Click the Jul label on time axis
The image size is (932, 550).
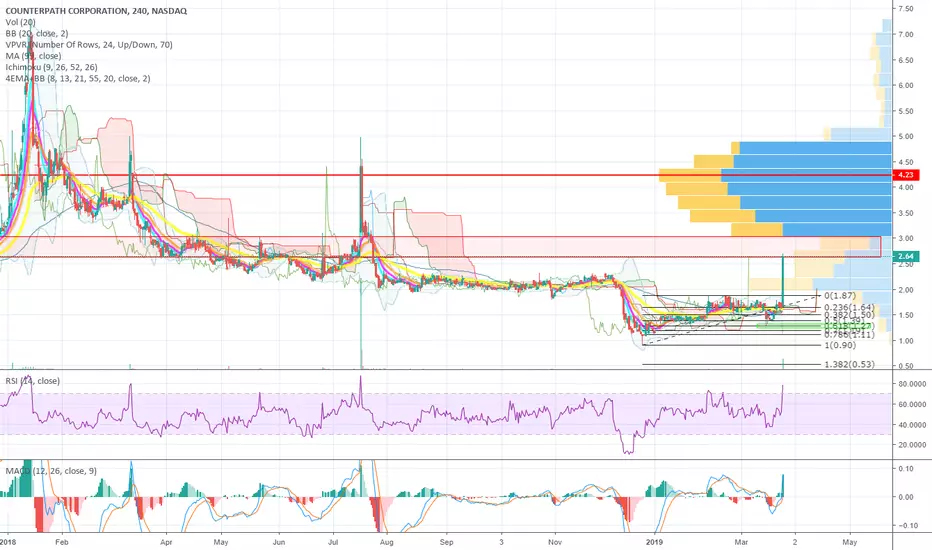[333, 542]
